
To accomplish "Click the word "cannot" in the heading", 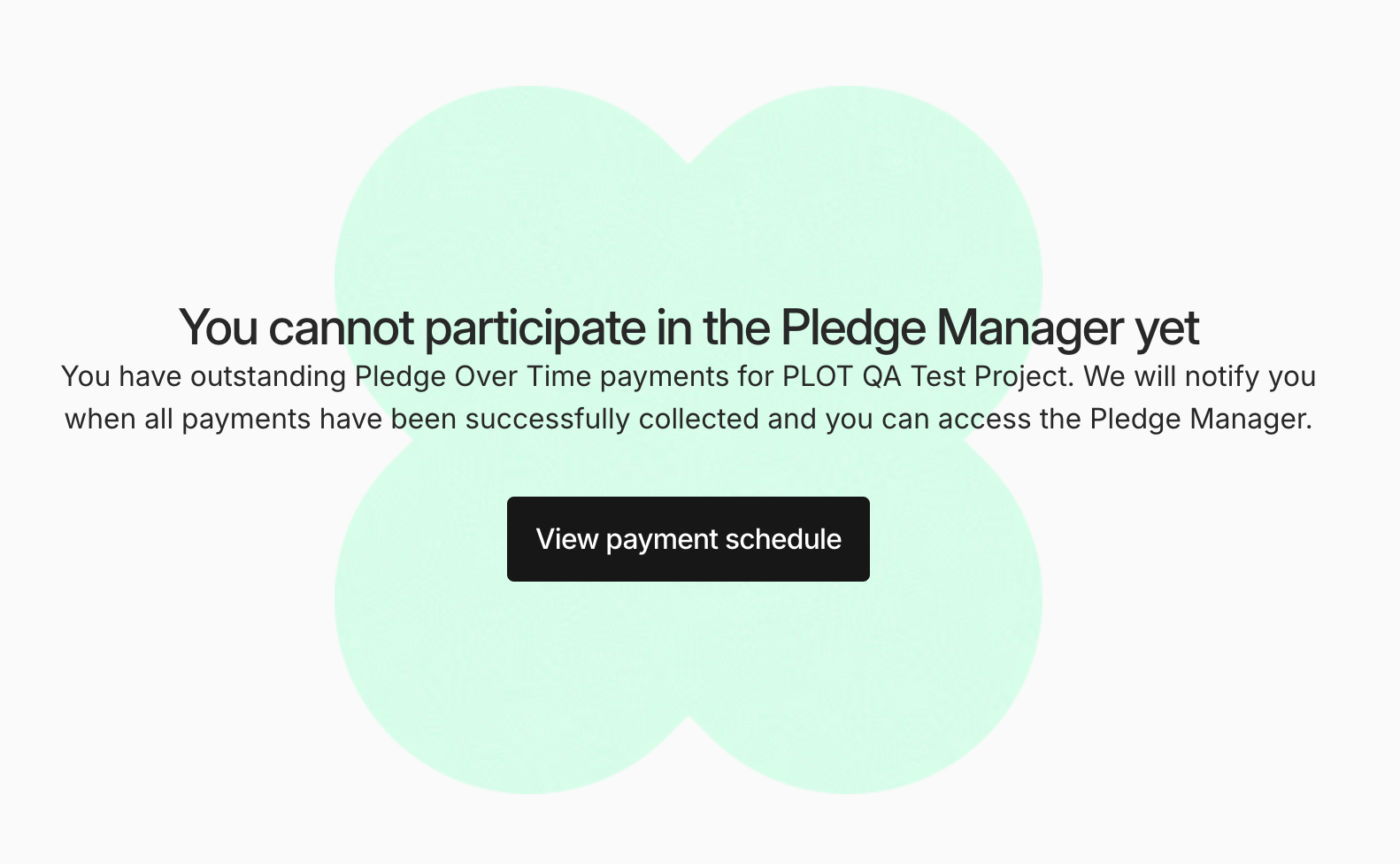I will [x=341, y=328].
